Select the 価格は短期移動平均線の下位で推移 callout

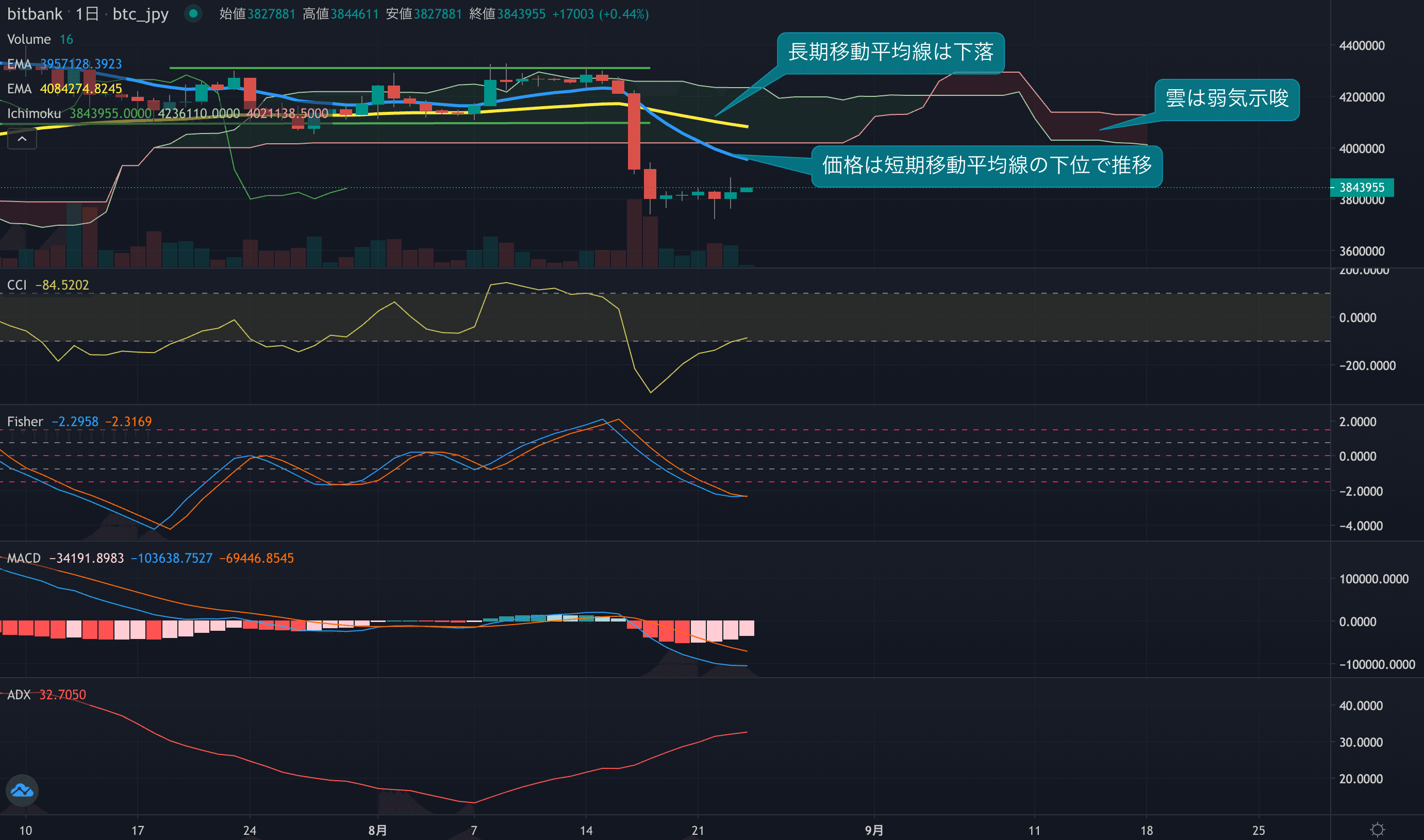pyautogui.click(x=986, y=166)
